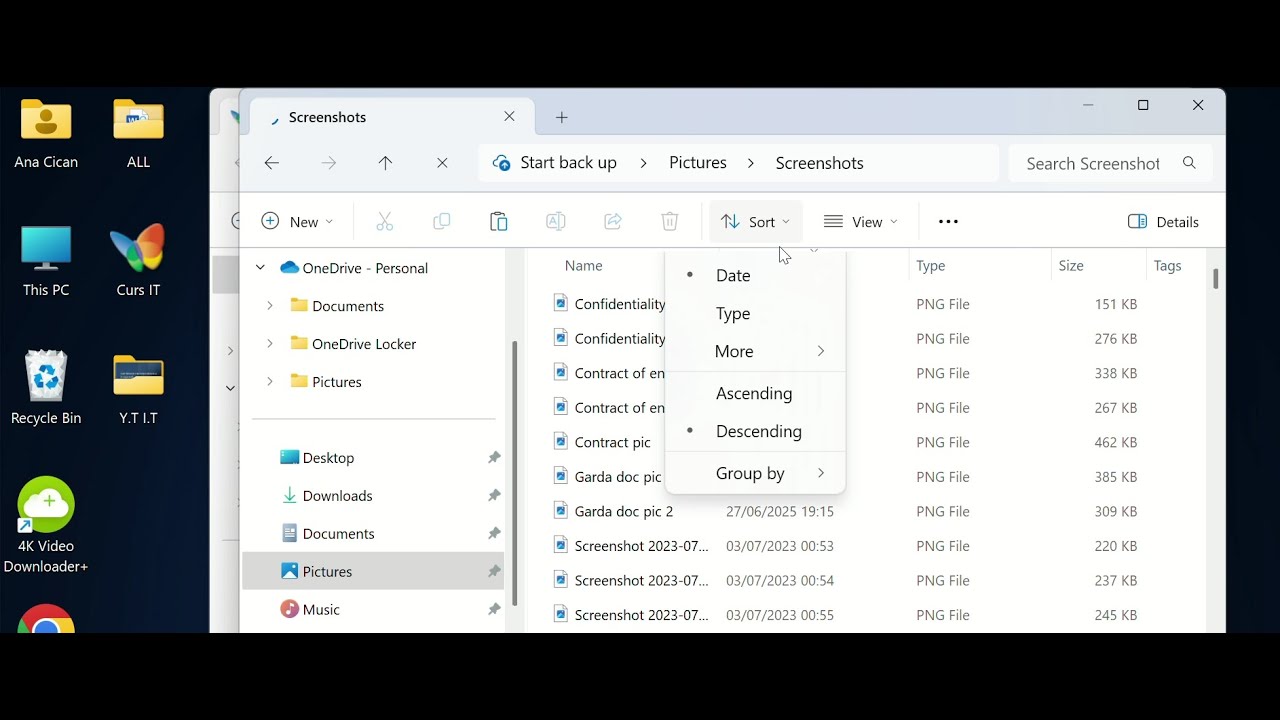This screenshot has width=1280, height=720.
Task: Go forward with the right arrow
Action: pos(329,163)
